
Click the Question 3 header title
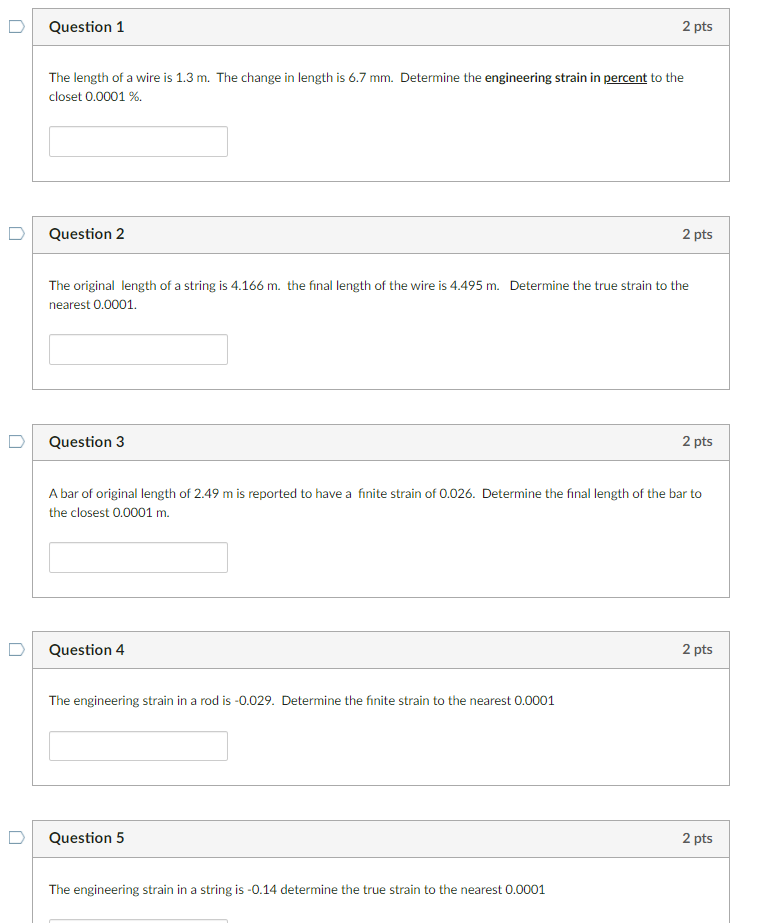[87, 442]
